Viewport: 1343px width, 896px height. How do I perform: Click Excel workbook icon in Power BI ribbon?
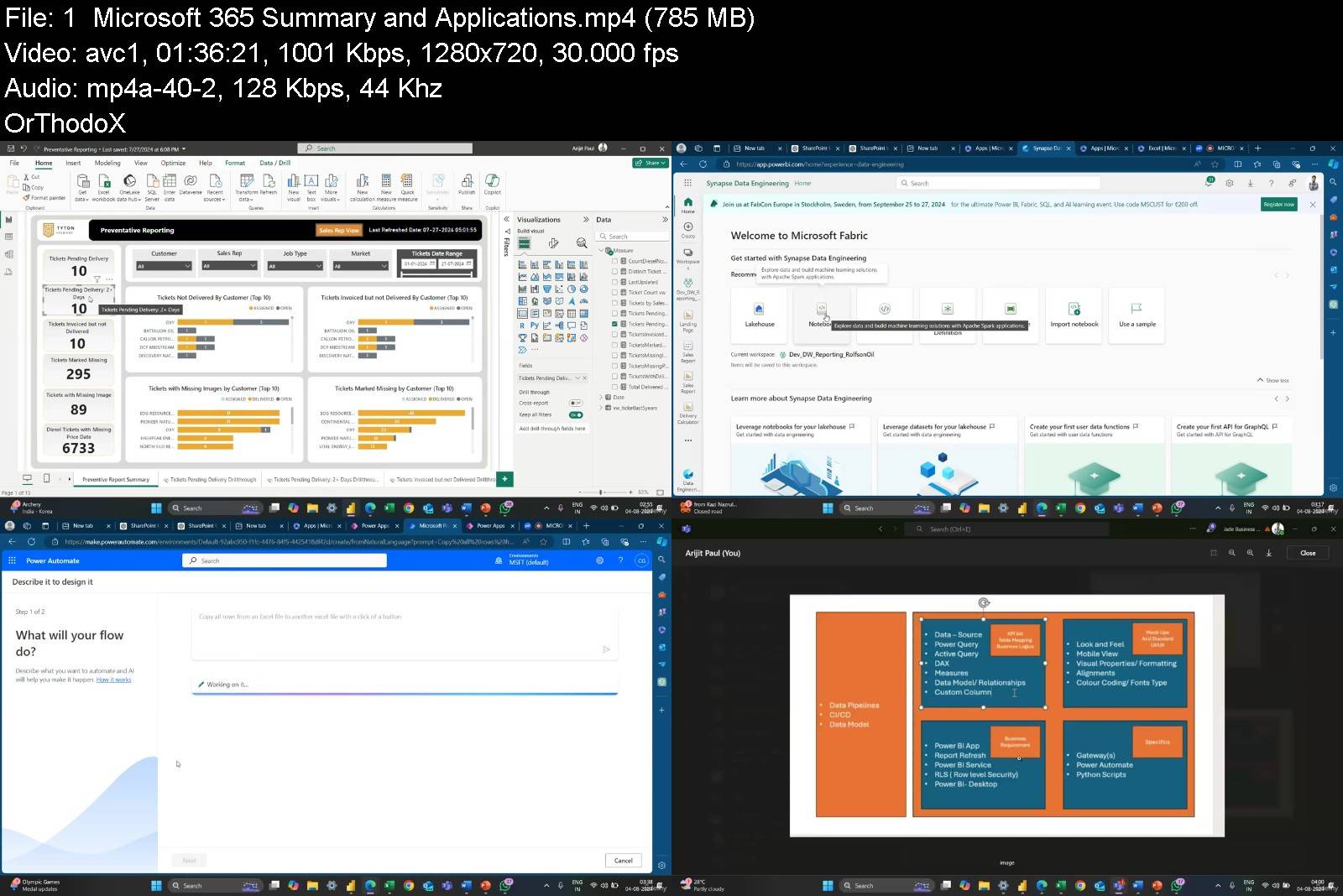point(104,182)
